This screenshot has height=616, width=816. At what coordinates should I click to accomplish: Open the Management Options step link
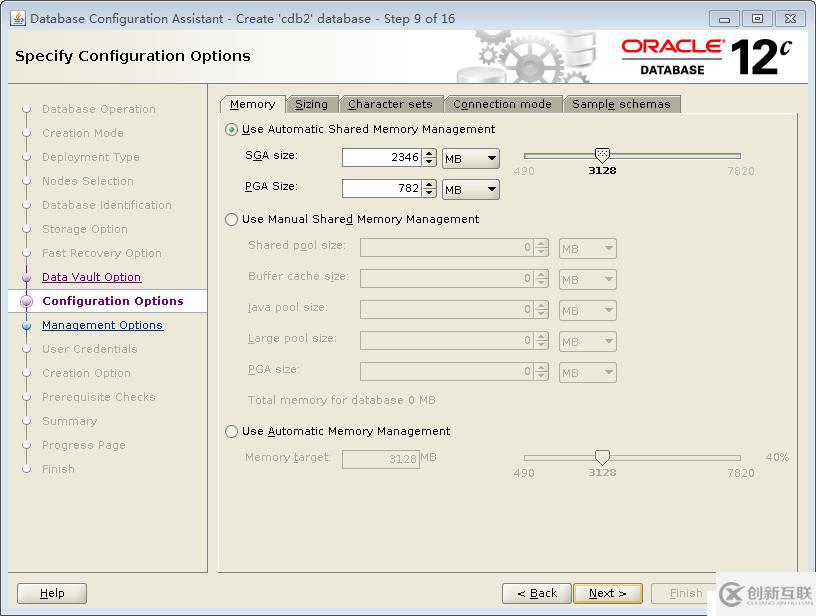point(103,325)
